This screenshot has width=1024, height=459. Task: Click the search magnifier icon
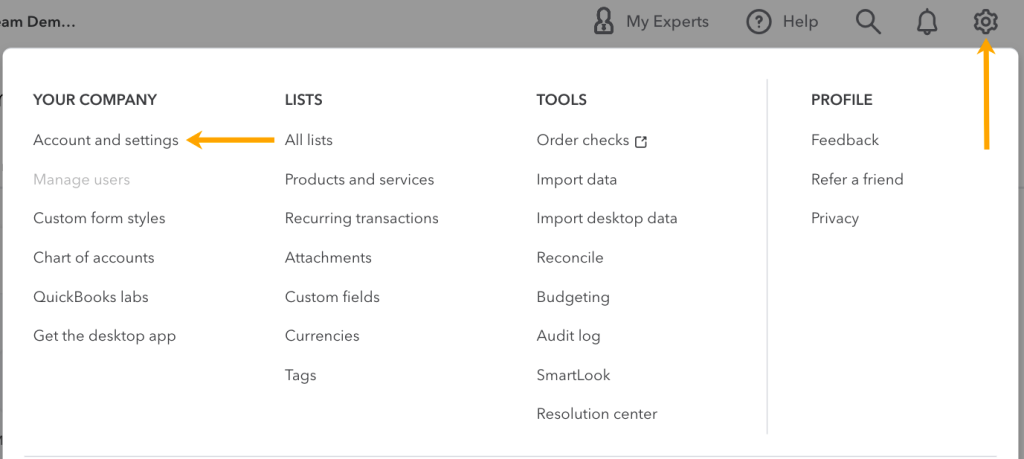point(868,21)
